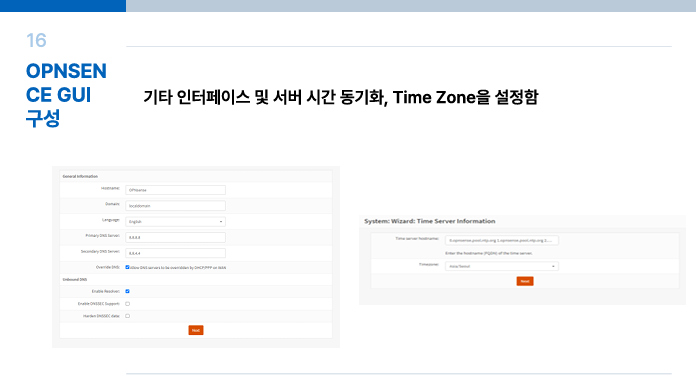Click the Domain field showing localdomain

175,206
